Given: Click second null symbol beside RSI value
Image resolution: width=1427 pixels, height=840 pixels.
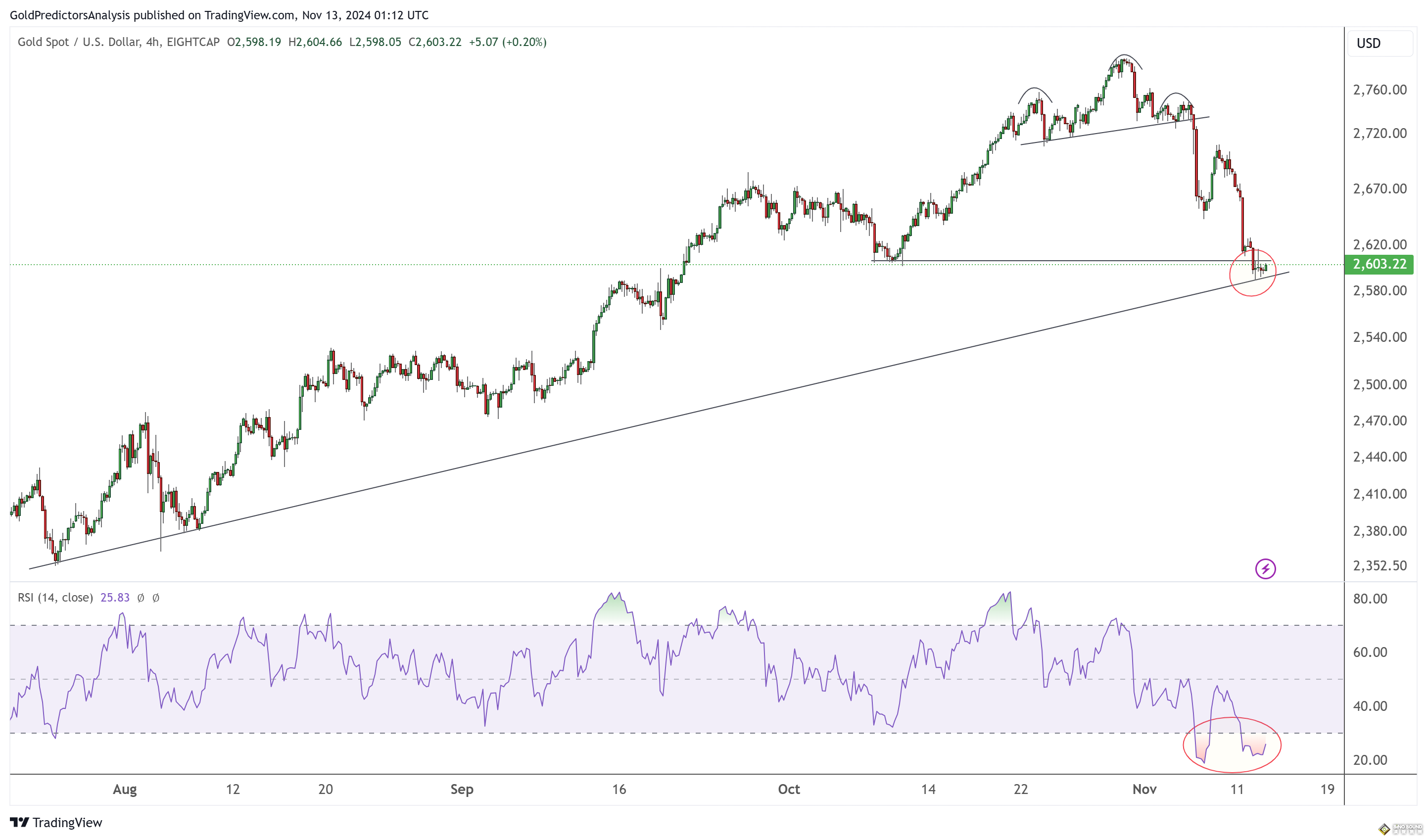Looking at the screenshot, I should tap(156, 598).
